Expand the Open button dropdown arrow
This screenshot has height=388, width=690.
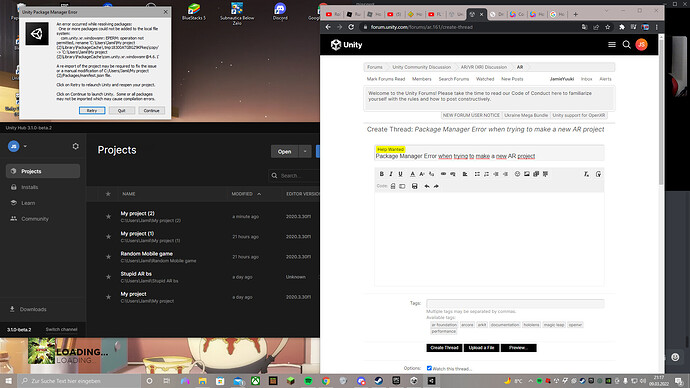305,151
